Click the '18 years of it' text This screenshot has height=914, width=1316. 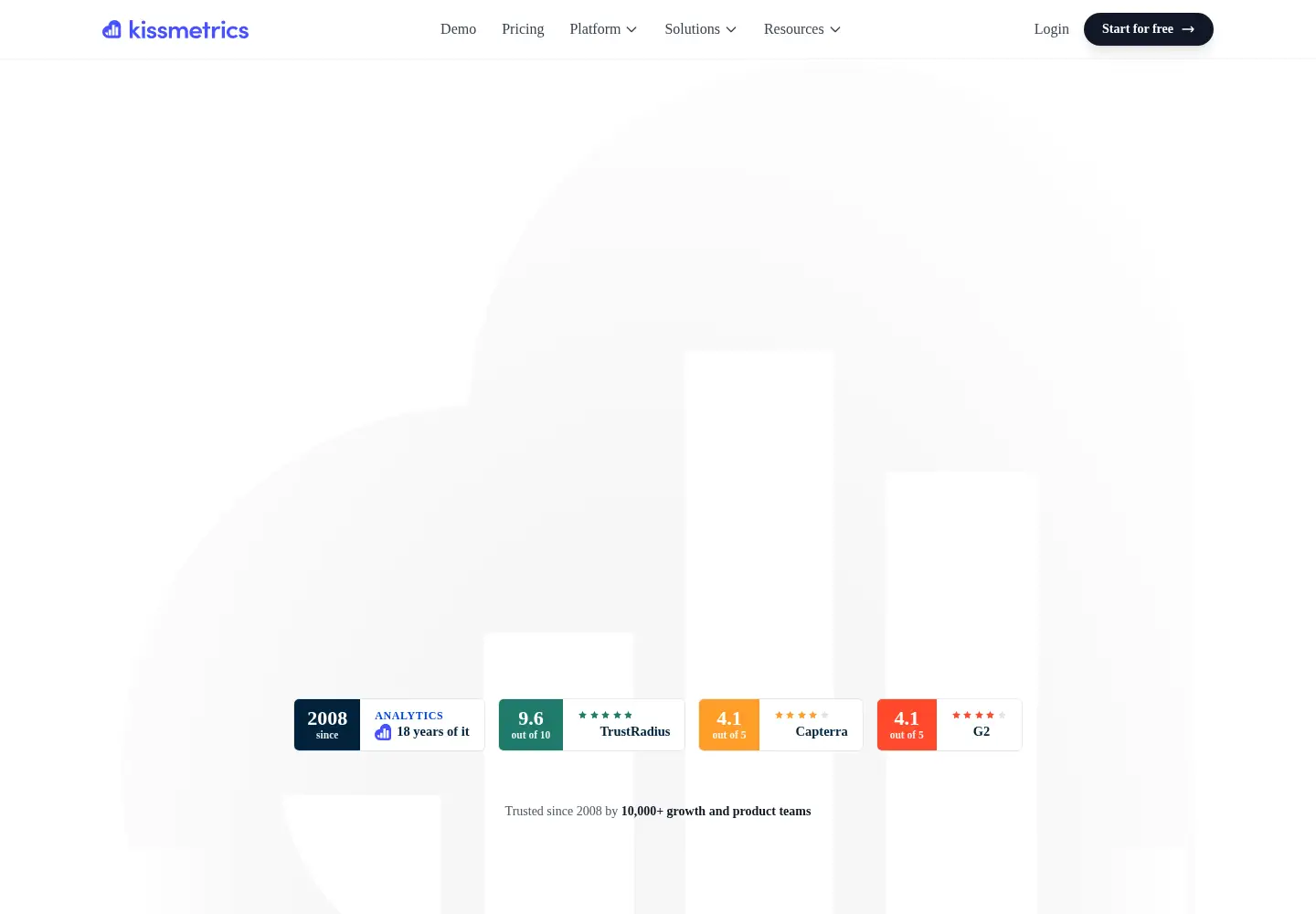tap(433, 731)
